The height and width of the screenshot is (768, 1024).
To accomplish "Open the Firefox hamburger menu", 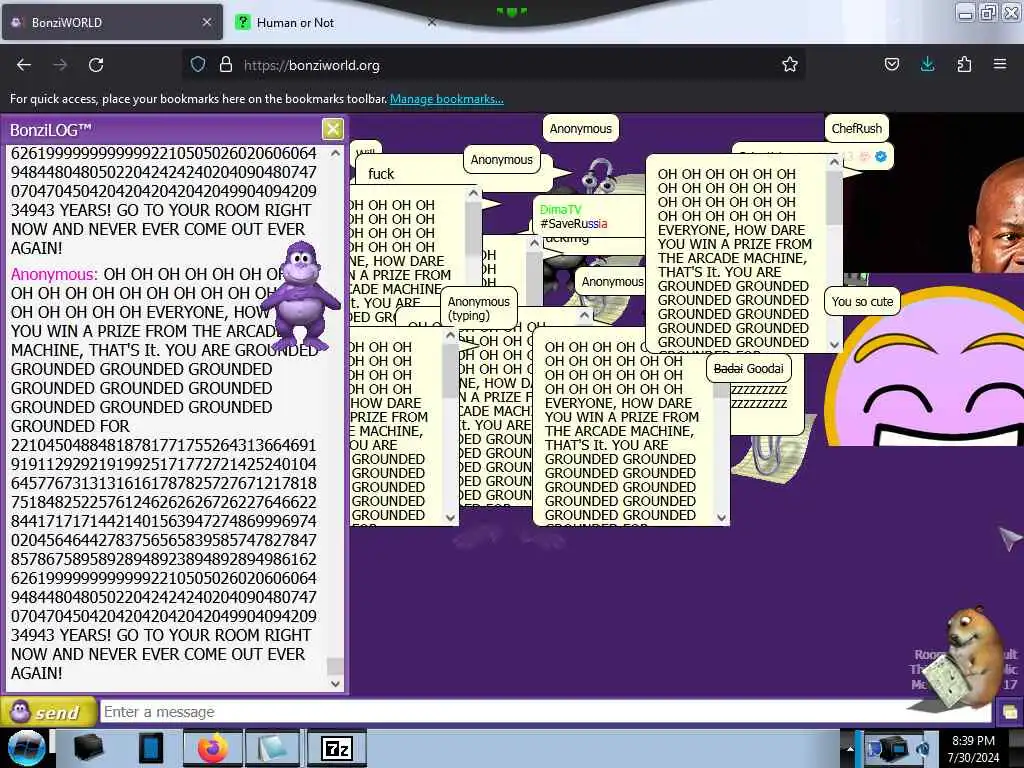I will (1000, 64).
